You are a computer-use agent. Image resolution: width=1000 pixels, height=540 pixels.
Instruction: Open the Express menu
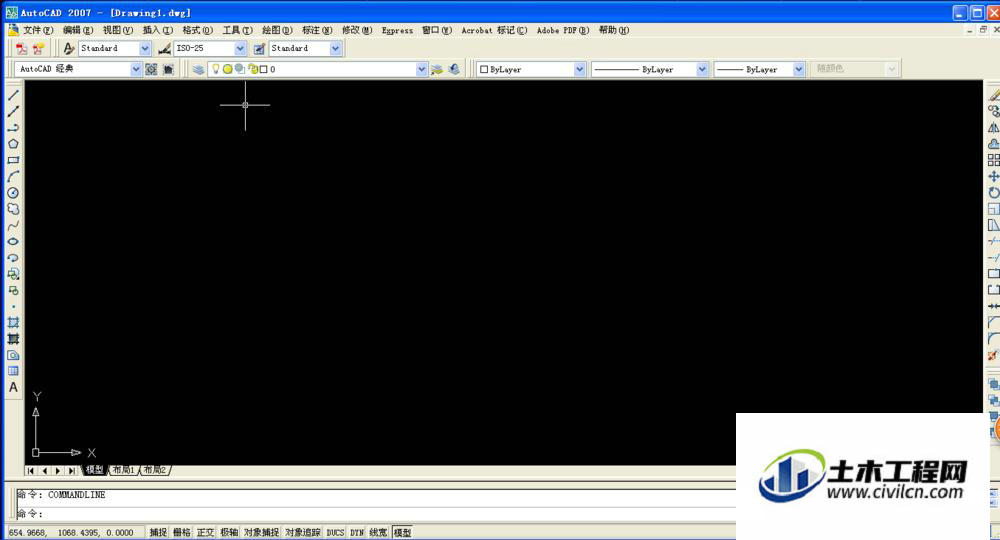[x=397, y=30]
